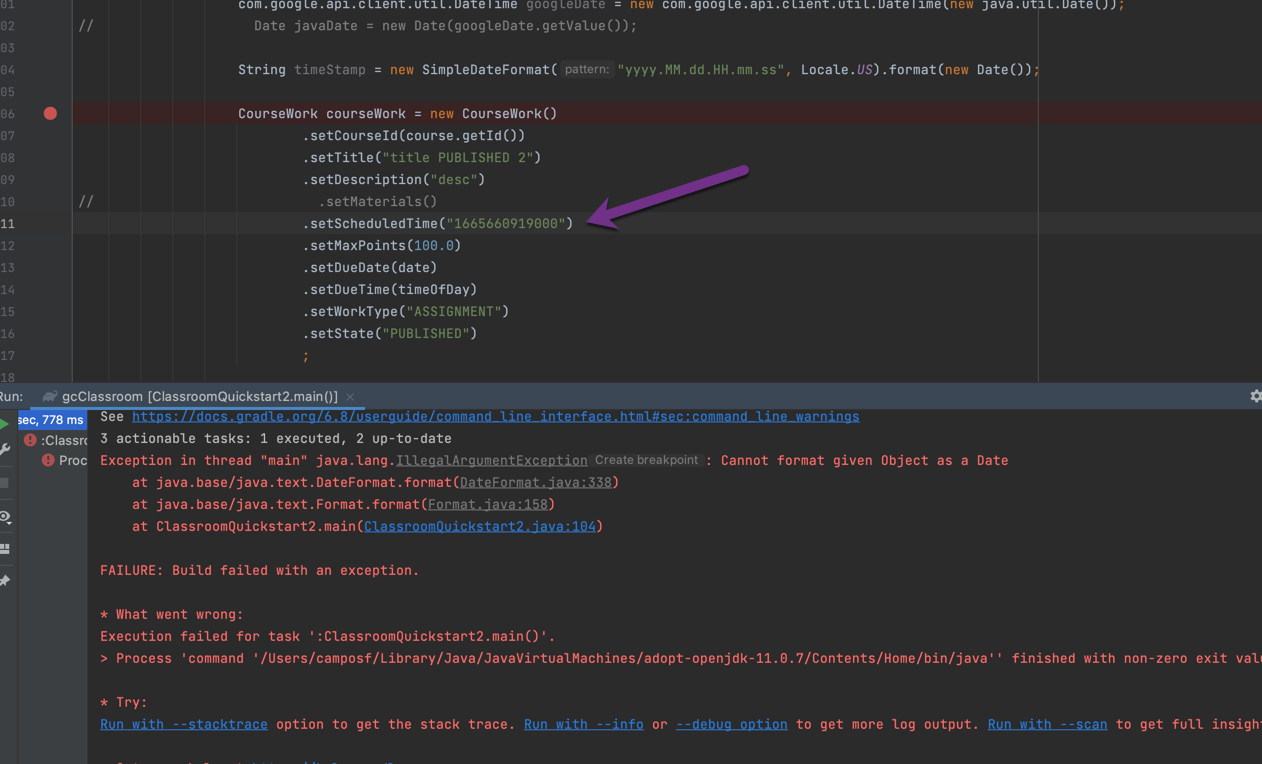The image size is (1262, 764).
Task: Click the layout restore icon in Run panel
Action: [5, 548]
